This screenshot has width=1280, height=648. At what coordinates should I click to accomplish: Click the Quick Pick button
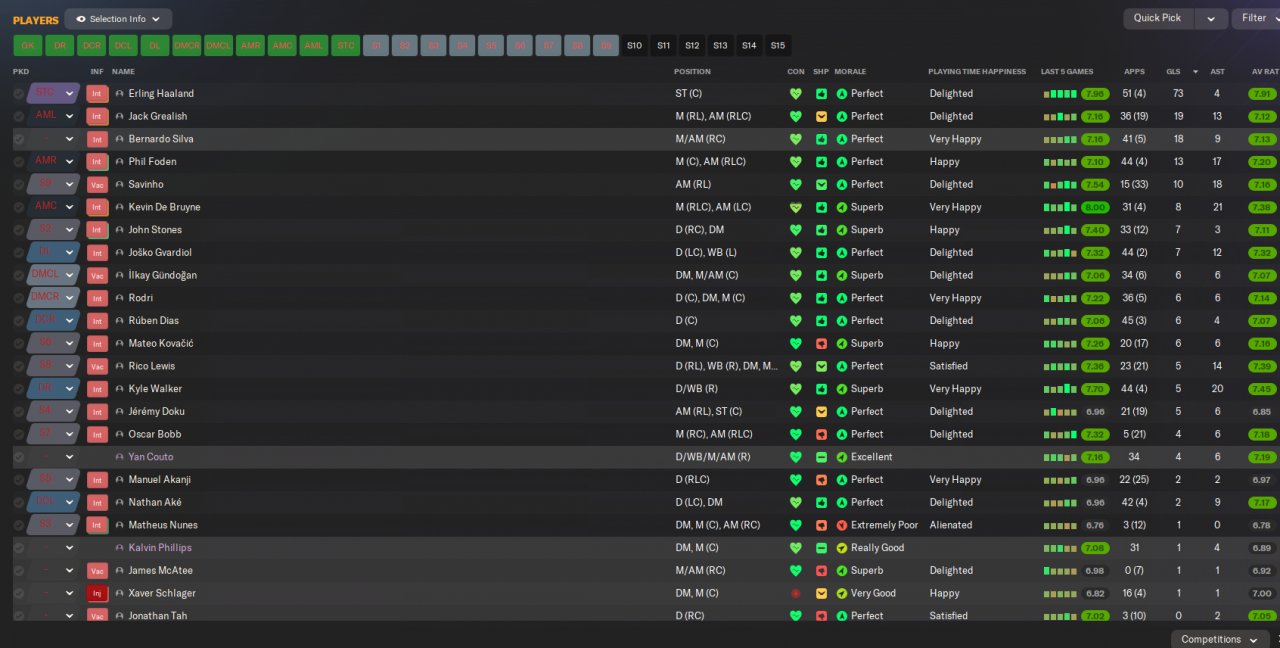[1158, 19]
